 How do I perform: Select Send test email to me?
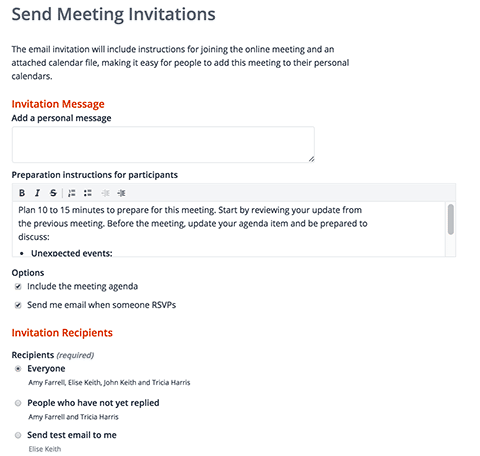tap(18, 435)
